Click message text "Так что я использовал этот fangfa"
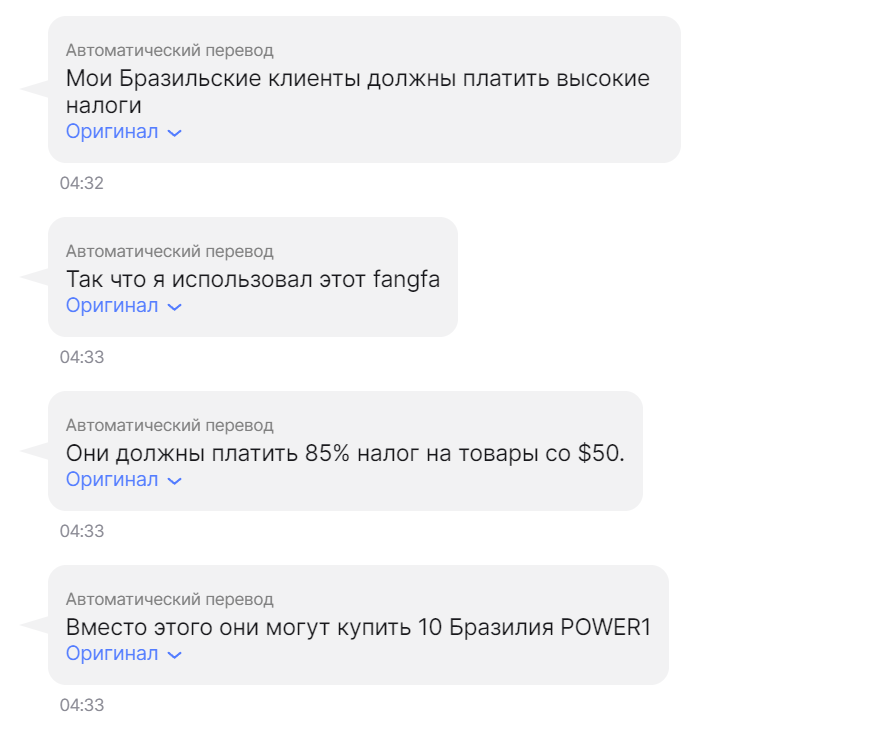875x734 pixels. (252, 280)
